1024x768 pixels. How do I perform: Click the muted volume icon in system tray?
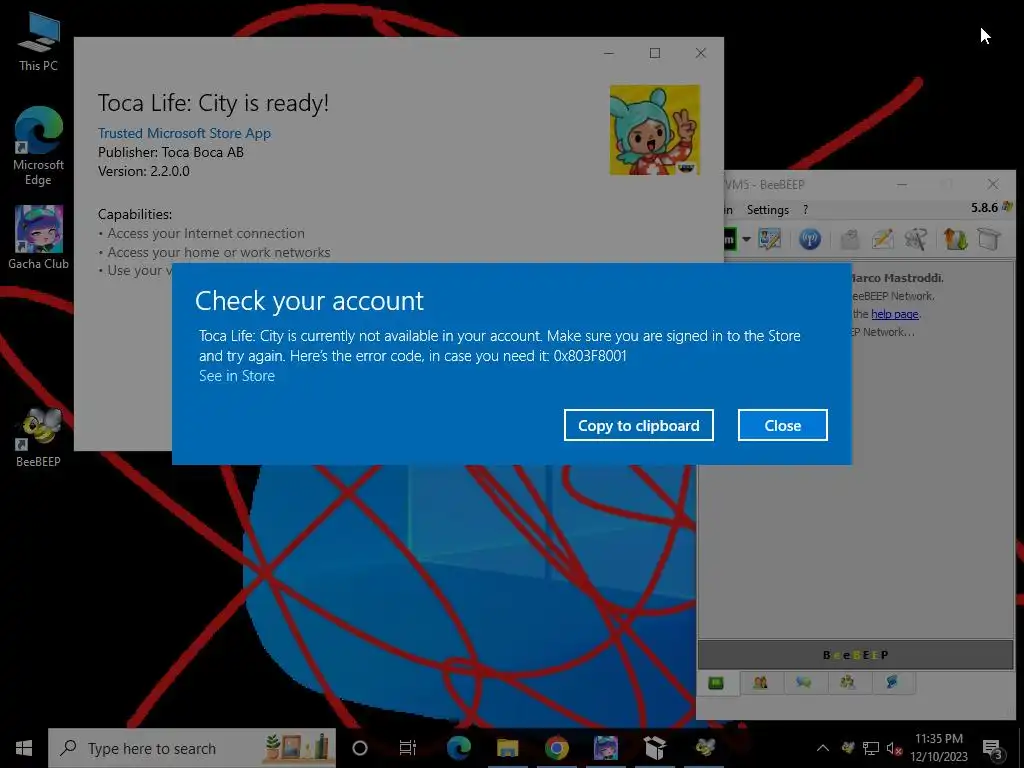click(x=894, y=748)
